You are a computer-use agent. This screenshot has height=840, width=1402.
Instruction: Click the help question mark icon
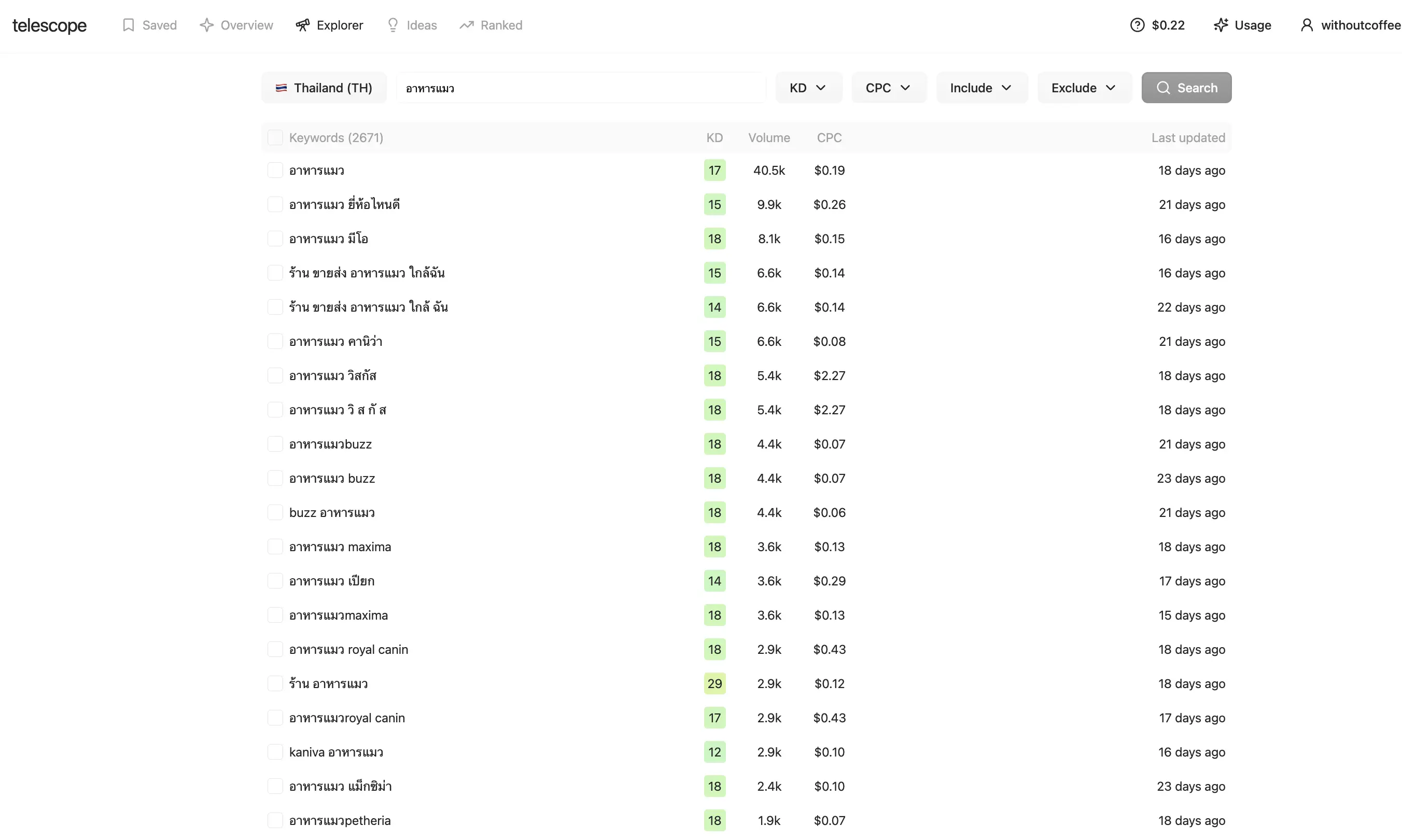click(x=1137, y=25)
